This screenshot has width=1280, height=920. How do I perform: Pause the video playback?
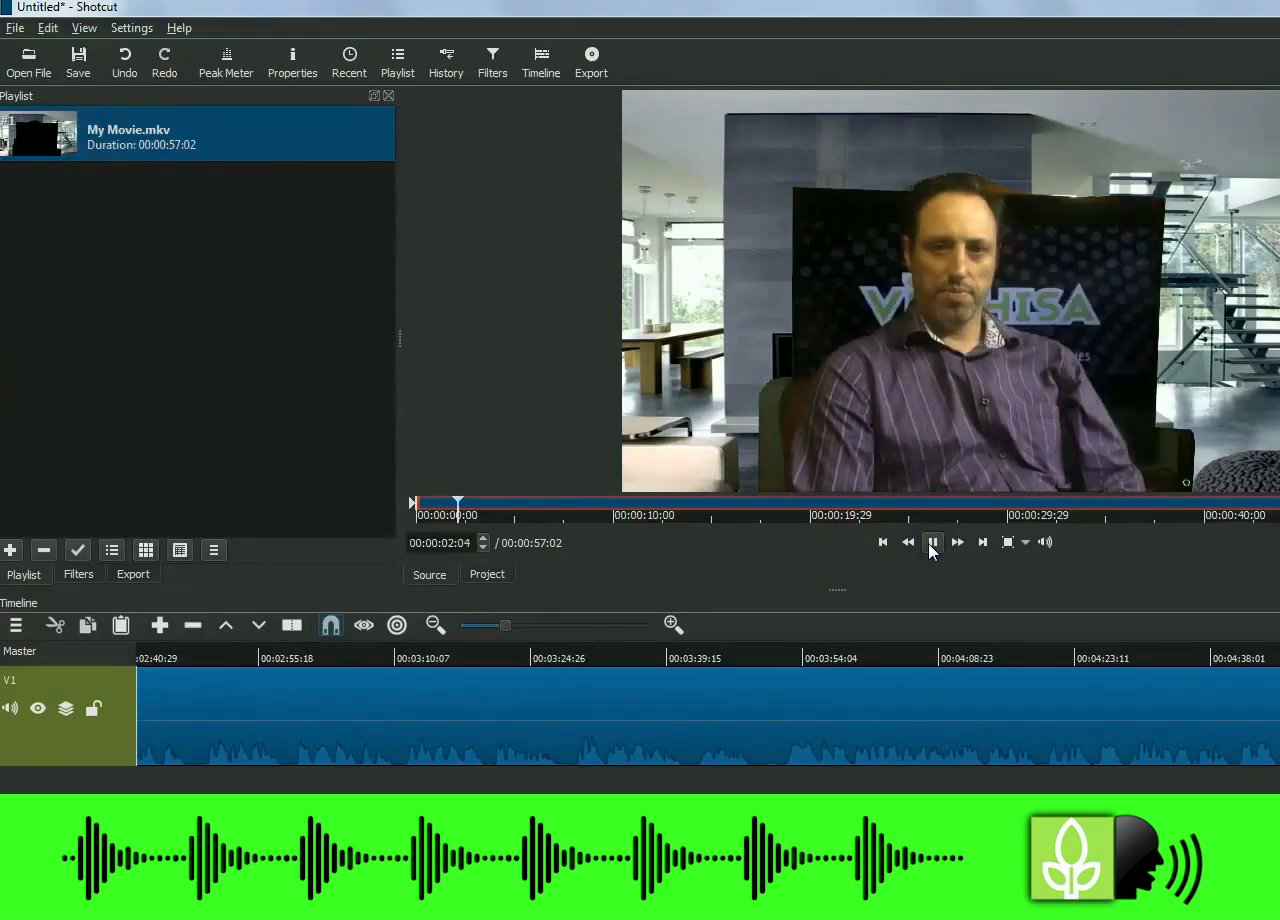point(932,542)
